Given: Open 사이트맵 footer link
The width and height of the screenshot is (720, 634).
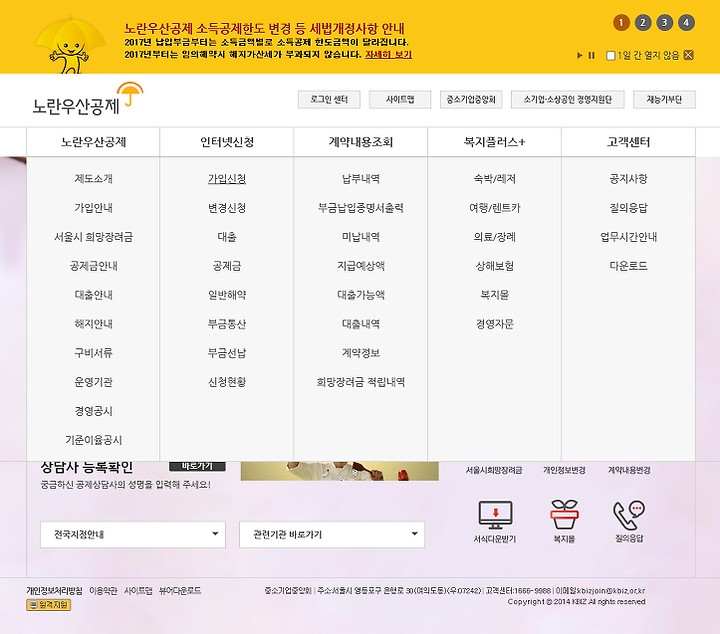Looking at the screenshot, I should [138, 591].
